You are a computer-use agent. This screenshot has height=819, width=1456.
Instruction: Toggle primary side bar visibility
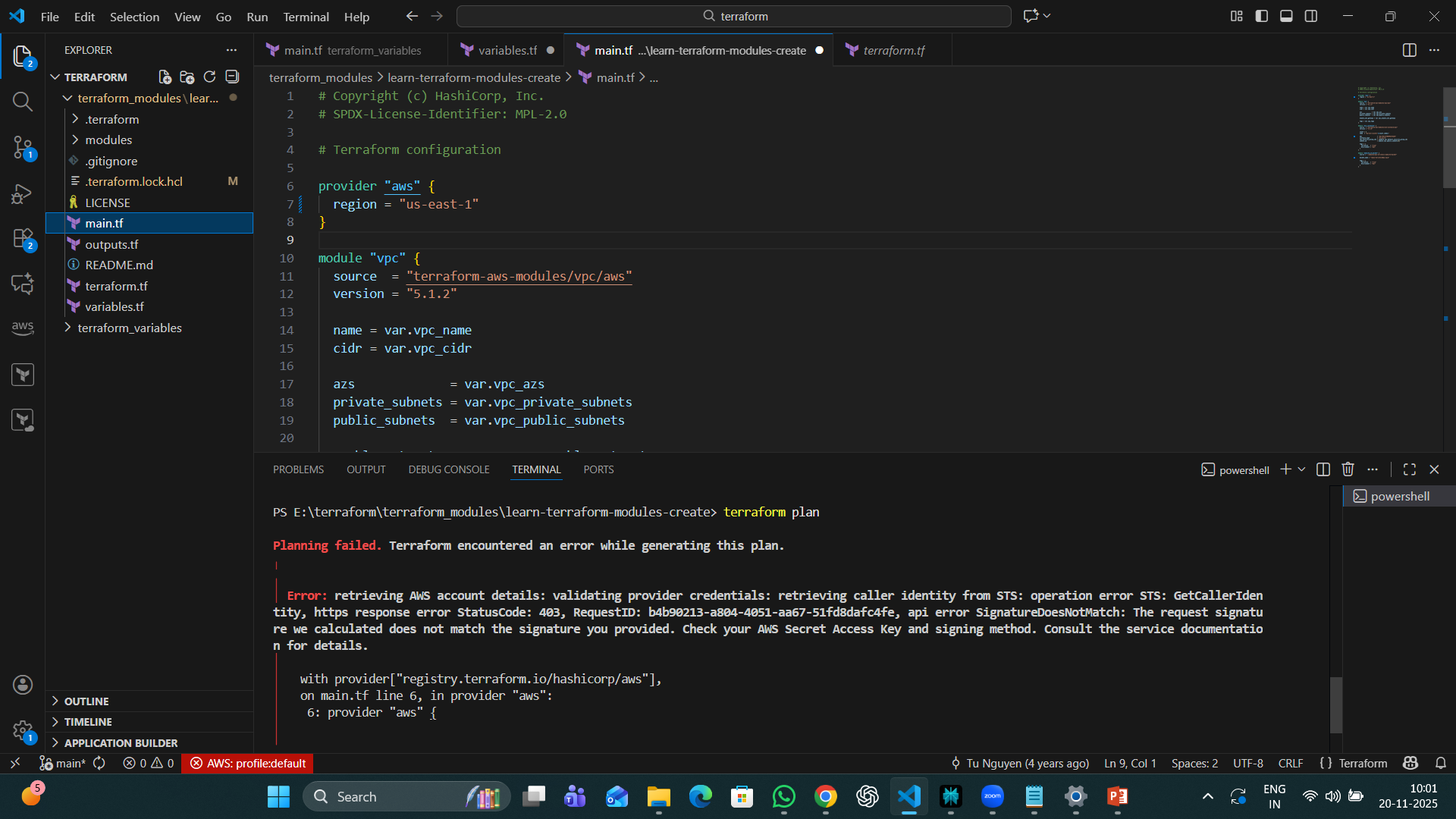click(x=1261, y=16)
